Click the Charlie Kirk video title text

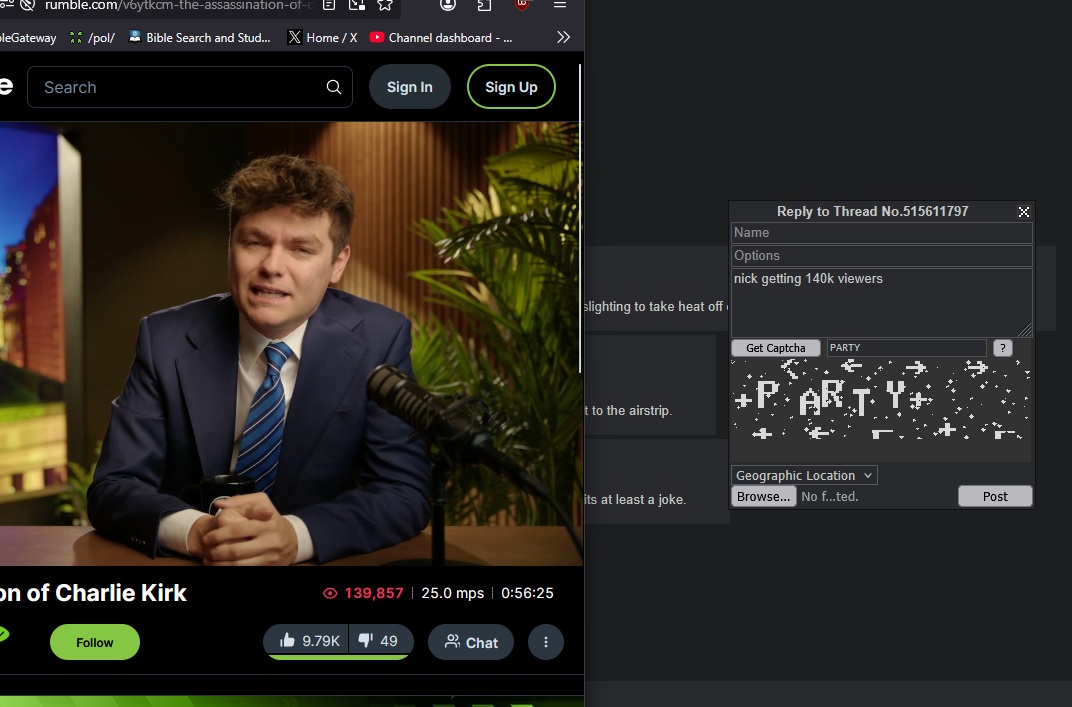[93, 593]
